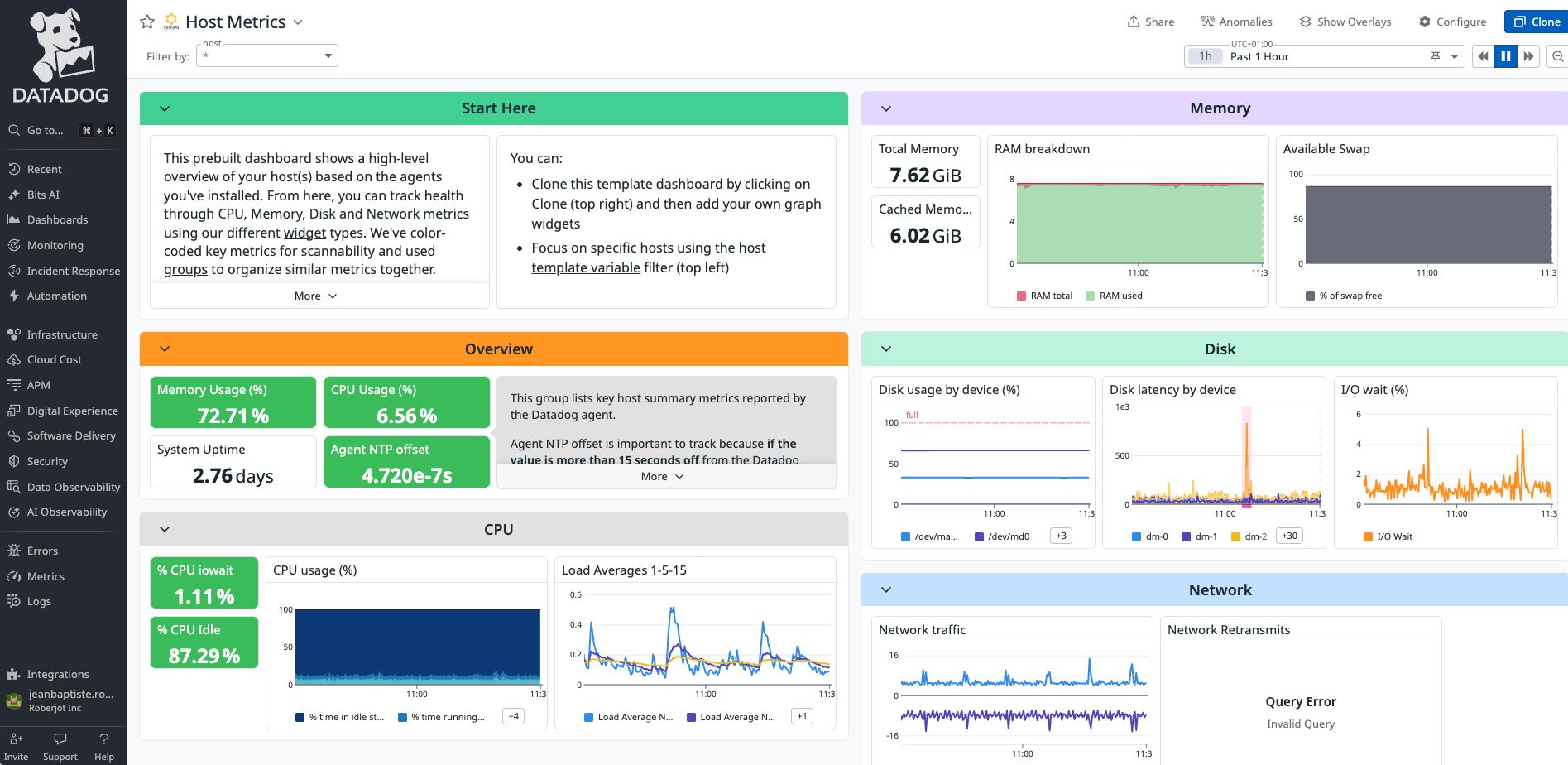1568x765 pixels.
Task: Open the Go to search icon
Action: point(14,130)
